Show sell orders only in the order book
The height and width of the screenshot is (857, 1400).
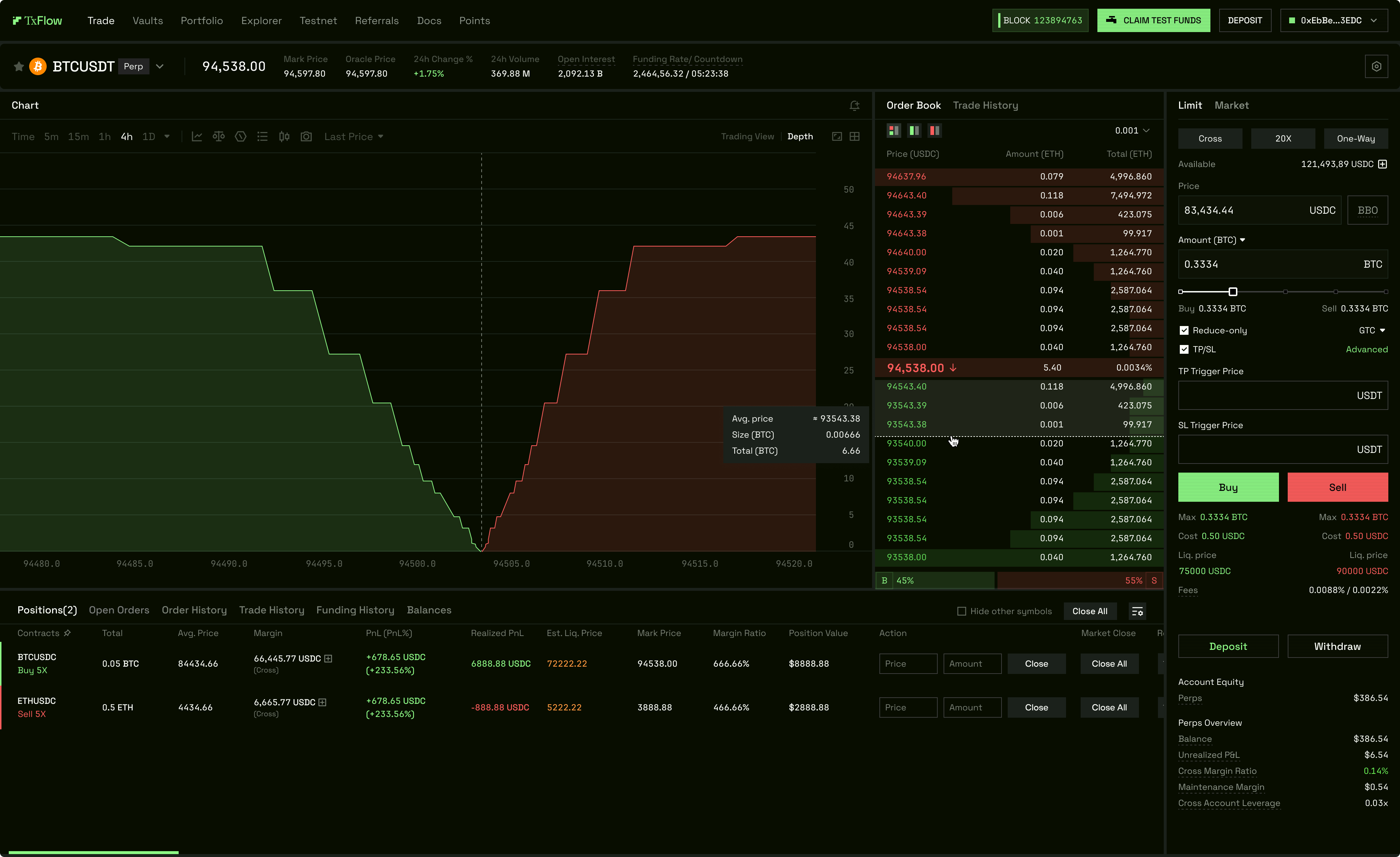tap(935, 130)
